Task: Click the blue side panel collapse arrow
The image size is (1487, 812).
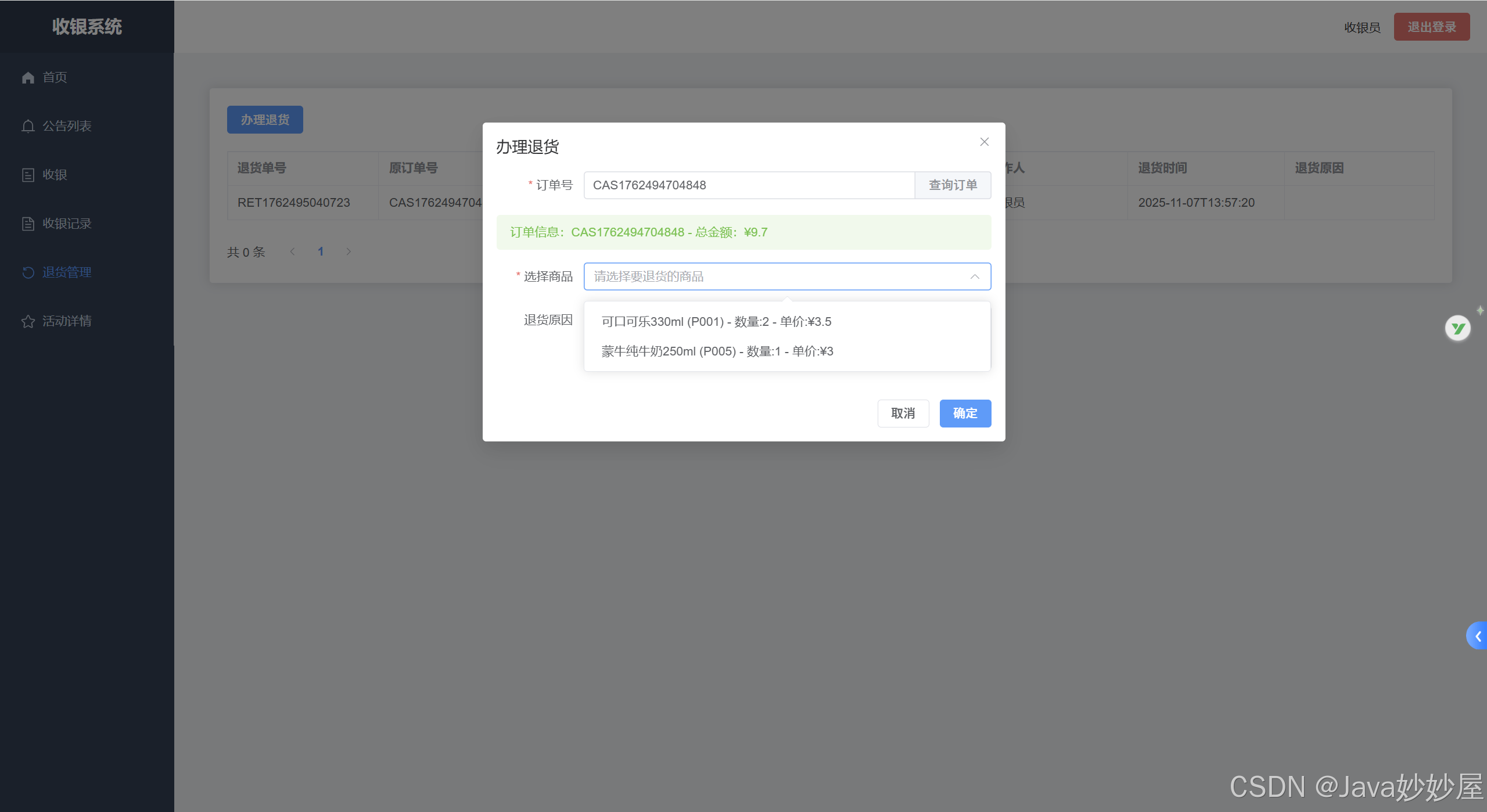Action: pos(1478,636)
